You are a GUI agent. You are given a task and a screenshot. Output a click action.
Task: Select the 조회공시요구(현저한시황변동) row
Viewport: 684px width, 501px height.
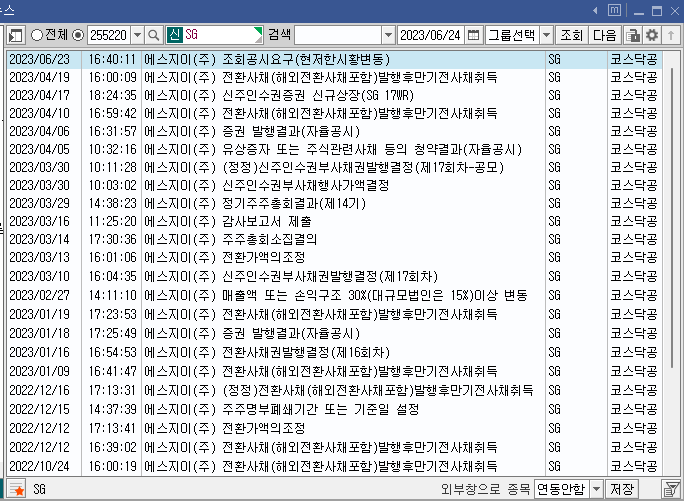(334, 59)
